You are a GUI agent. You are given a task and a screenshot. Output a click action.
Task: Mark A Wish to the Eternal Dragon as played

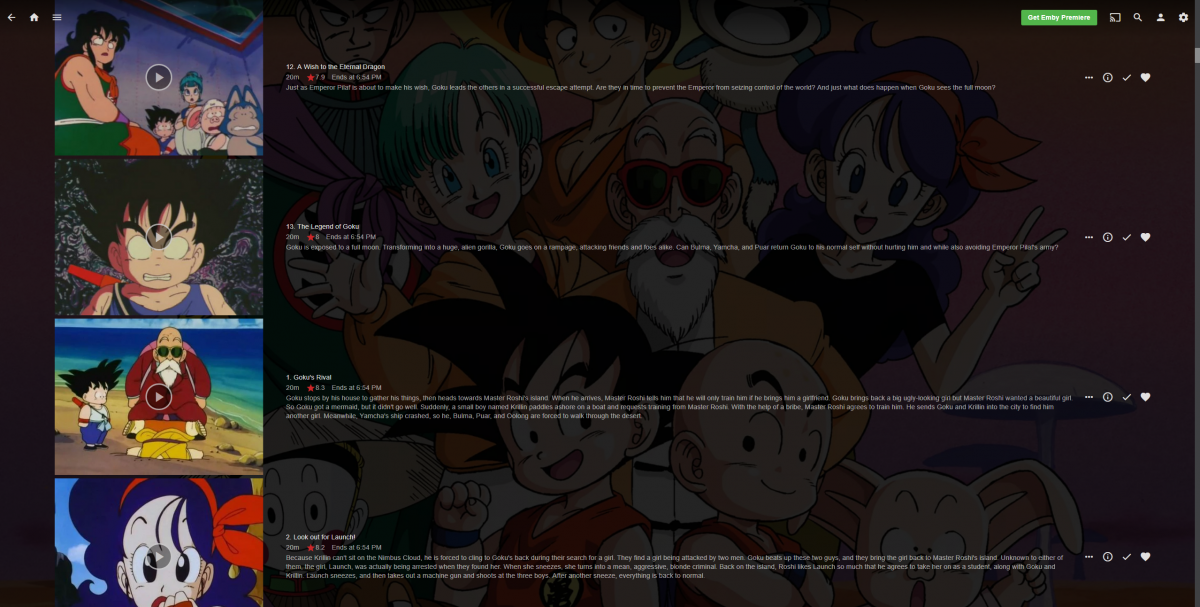coord(1126,77)
